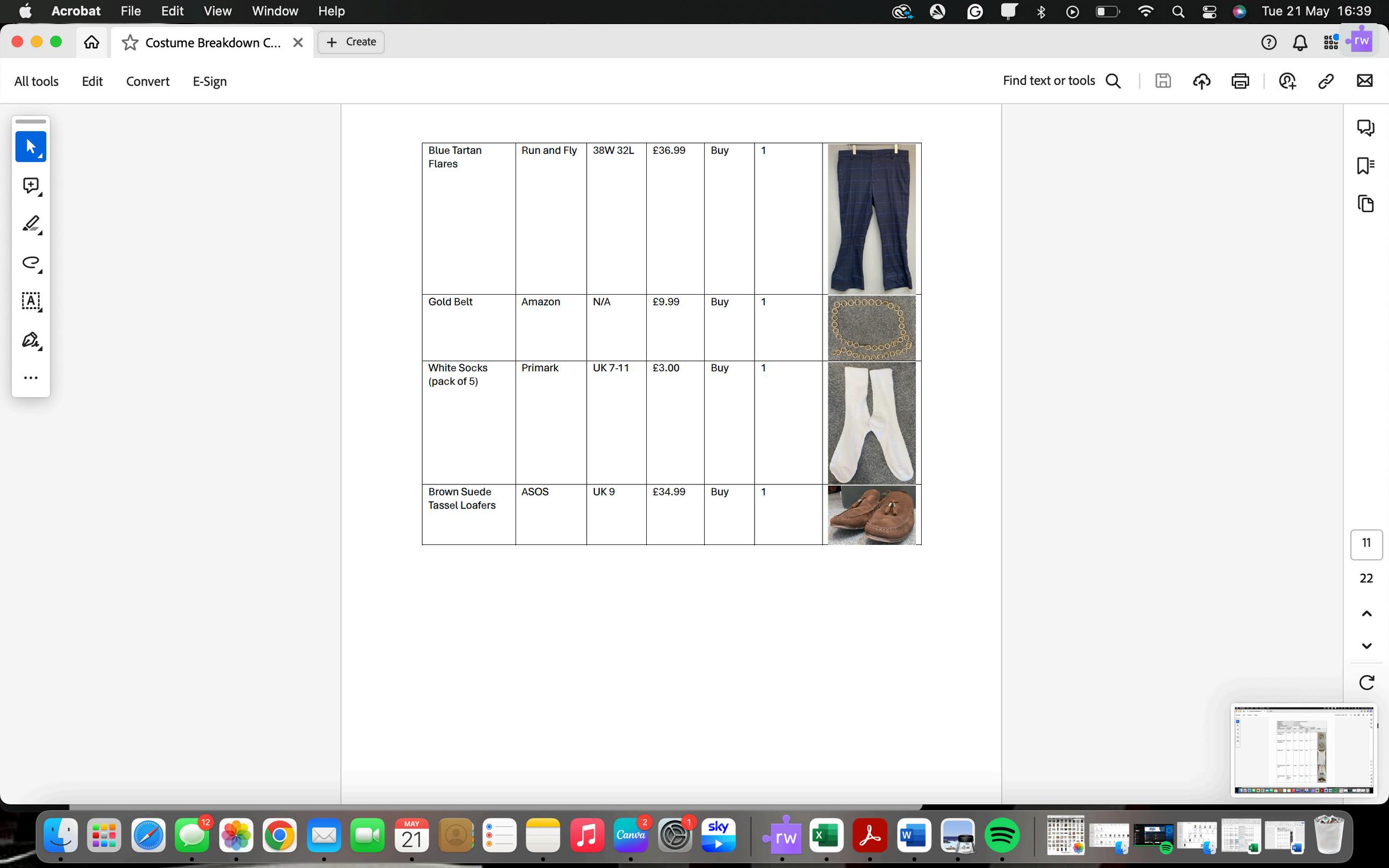The width and height of the screenshot is (1389, 868).
Task: Open the View menu
Action: point(218,11)
